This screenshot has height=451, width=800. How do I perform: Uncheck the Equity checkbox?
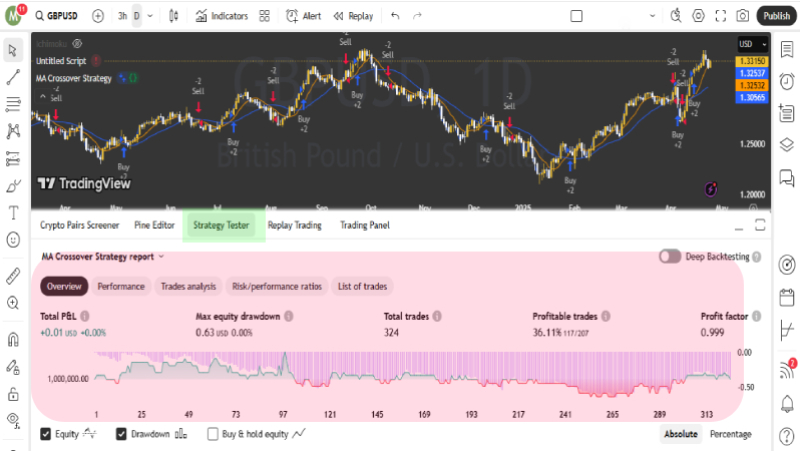tap(46, 434)
